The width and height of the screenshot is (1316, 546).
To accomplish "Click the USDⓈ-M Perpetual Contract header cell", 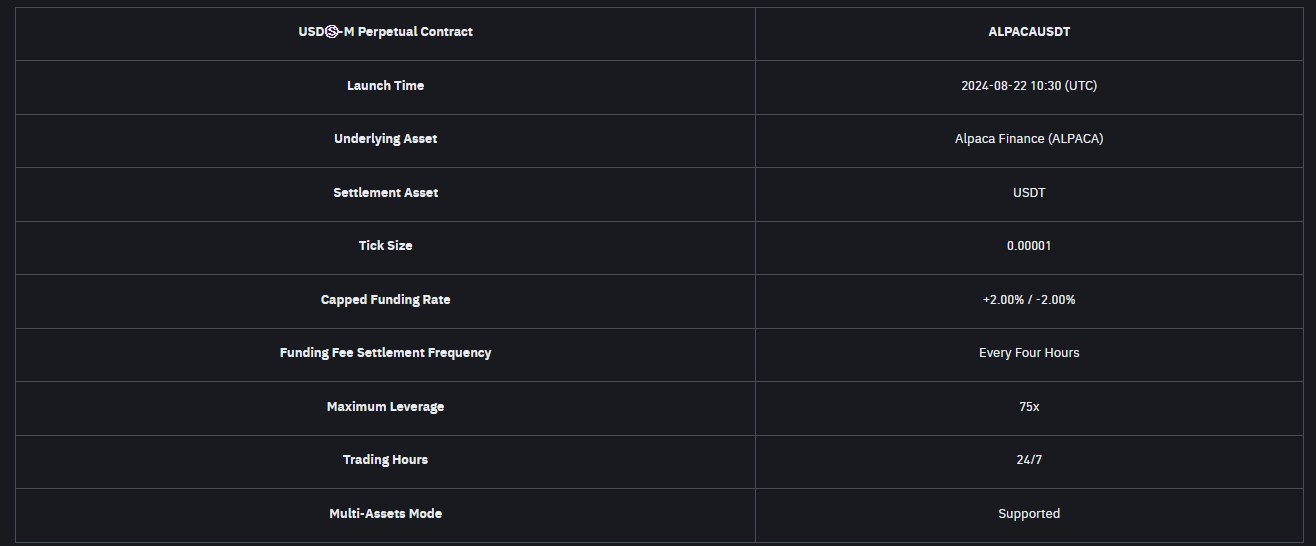I will pyautogui.click(x=385, y=32).
